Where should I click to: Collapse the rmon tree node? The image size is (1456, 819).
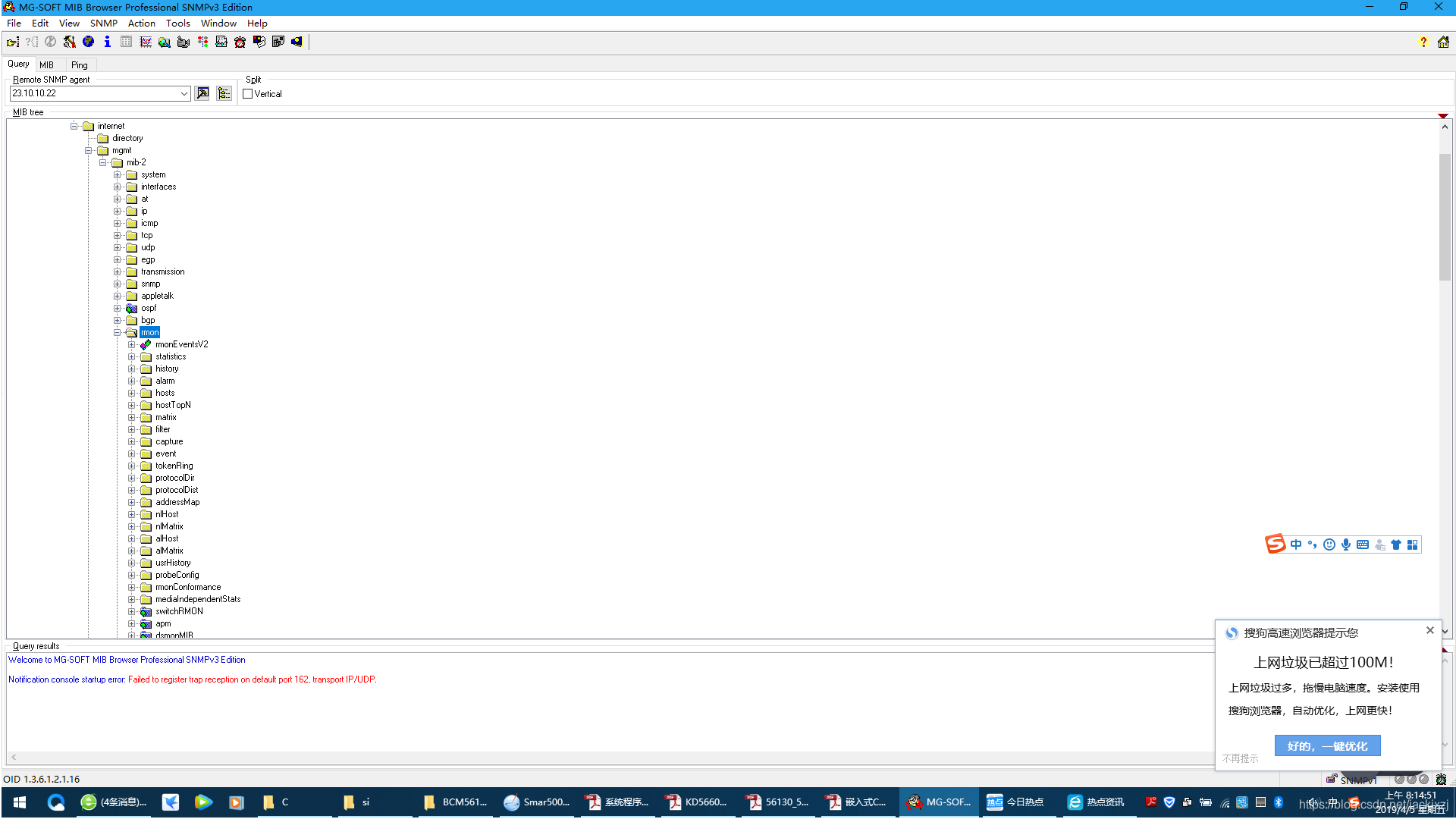tap(118, 333)
